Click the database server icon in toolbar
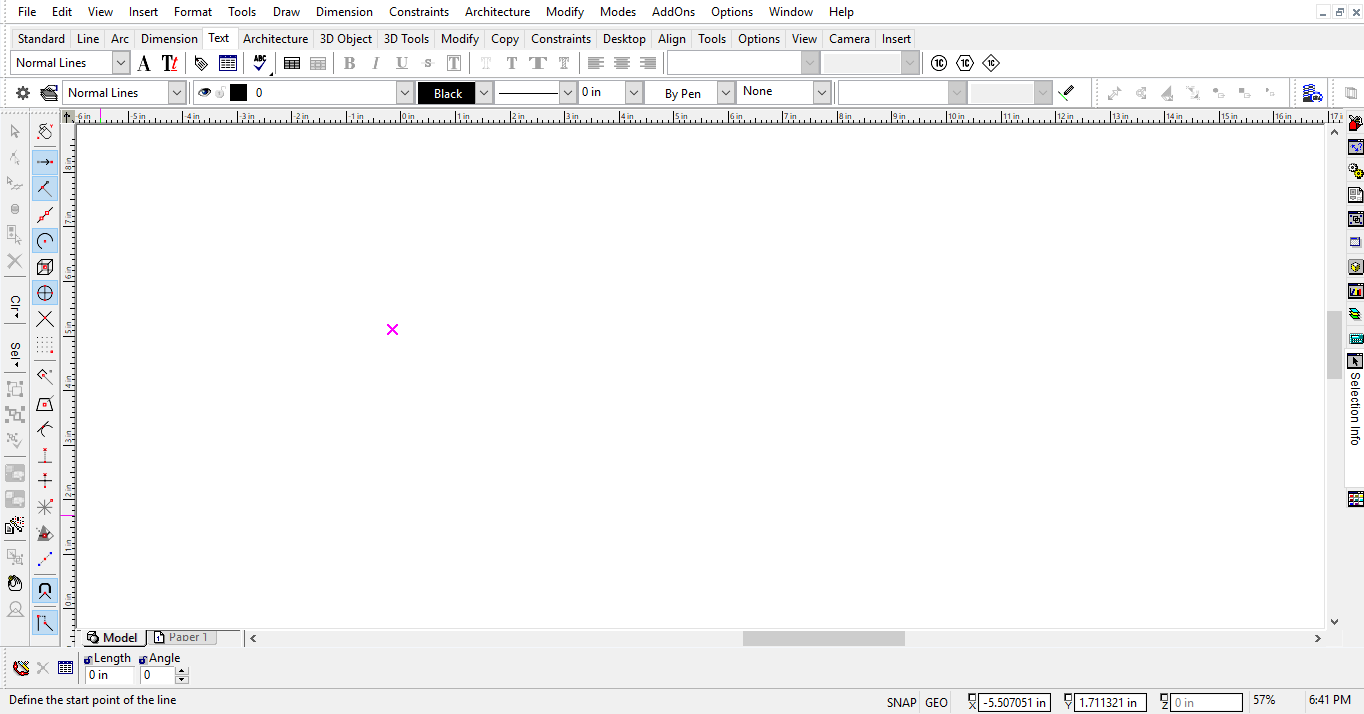This screenshot has height=714, width=1364. 1313,93
